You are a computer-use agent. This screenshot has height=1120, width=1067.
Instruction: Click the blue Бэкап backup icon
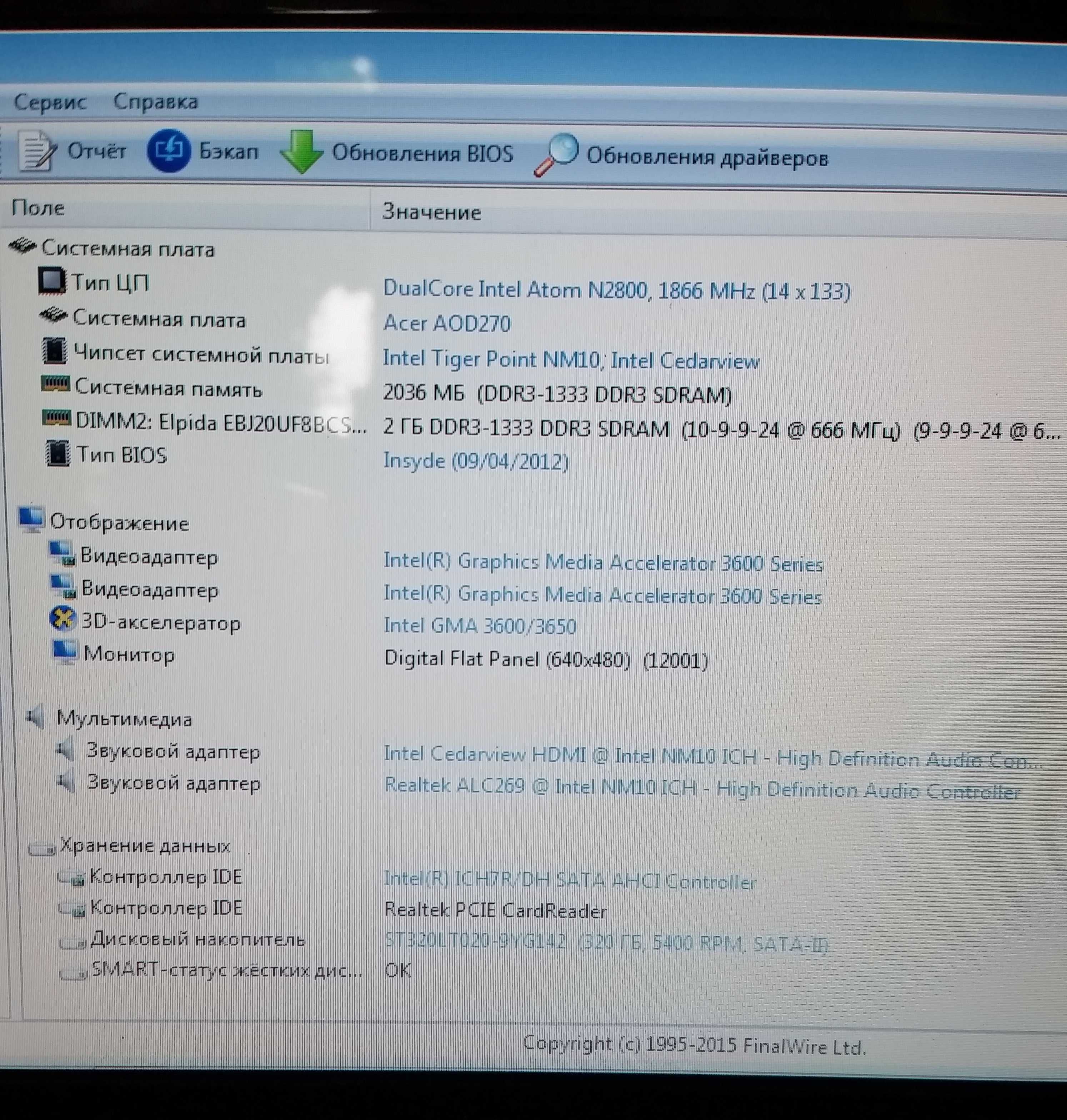[x=168, y=150]
